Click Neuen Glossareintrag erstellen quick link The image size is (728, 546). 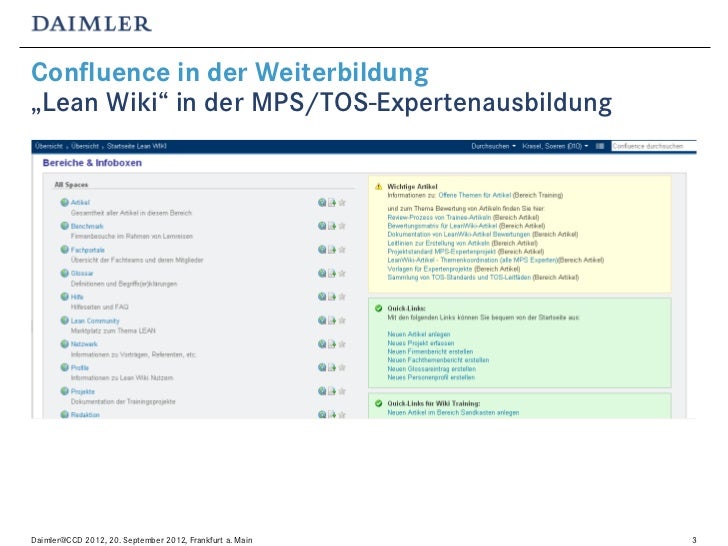431,369
